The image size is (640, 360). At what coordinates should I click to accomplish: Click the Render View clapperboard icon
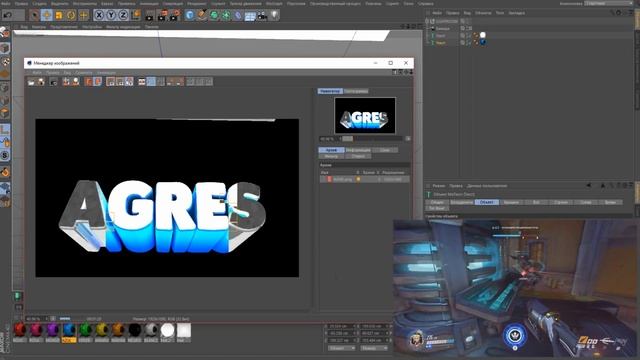[x=150, y=16]
